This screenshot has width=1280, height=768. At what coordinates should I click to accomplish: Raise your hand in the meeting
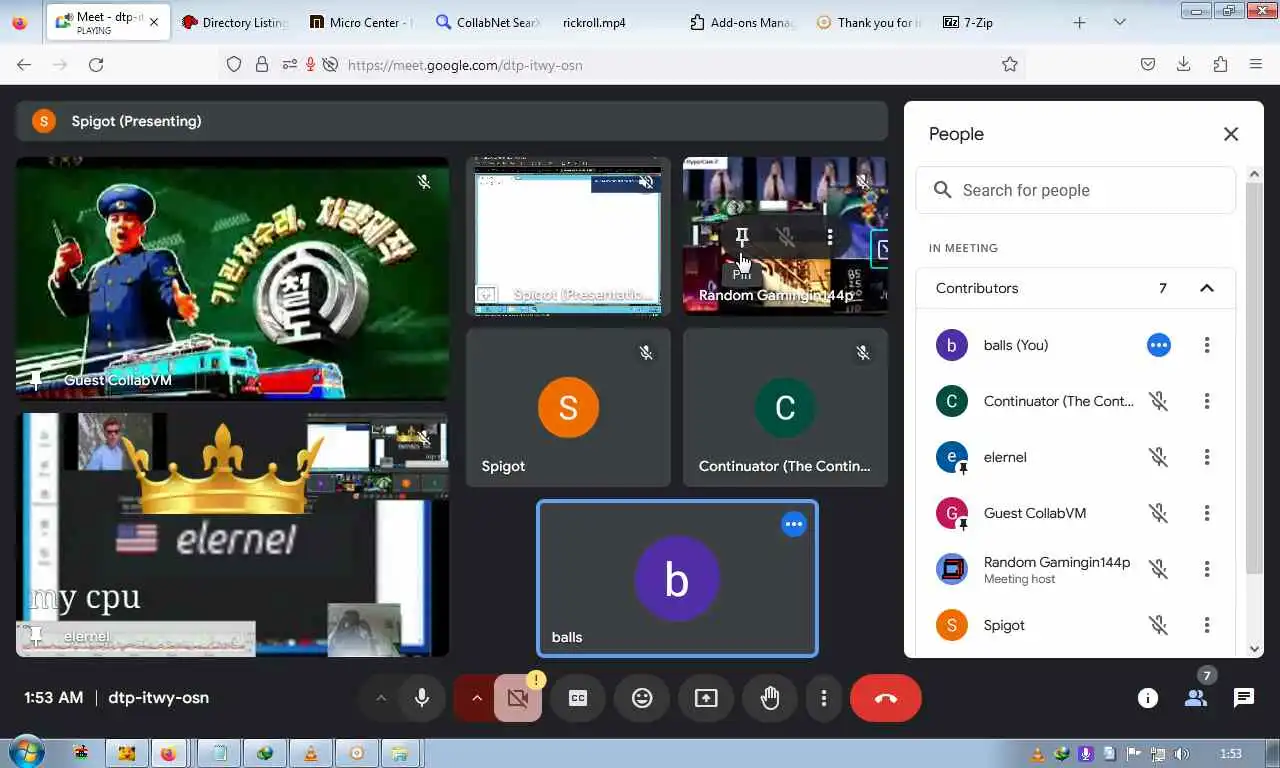[x=770, y=698]
